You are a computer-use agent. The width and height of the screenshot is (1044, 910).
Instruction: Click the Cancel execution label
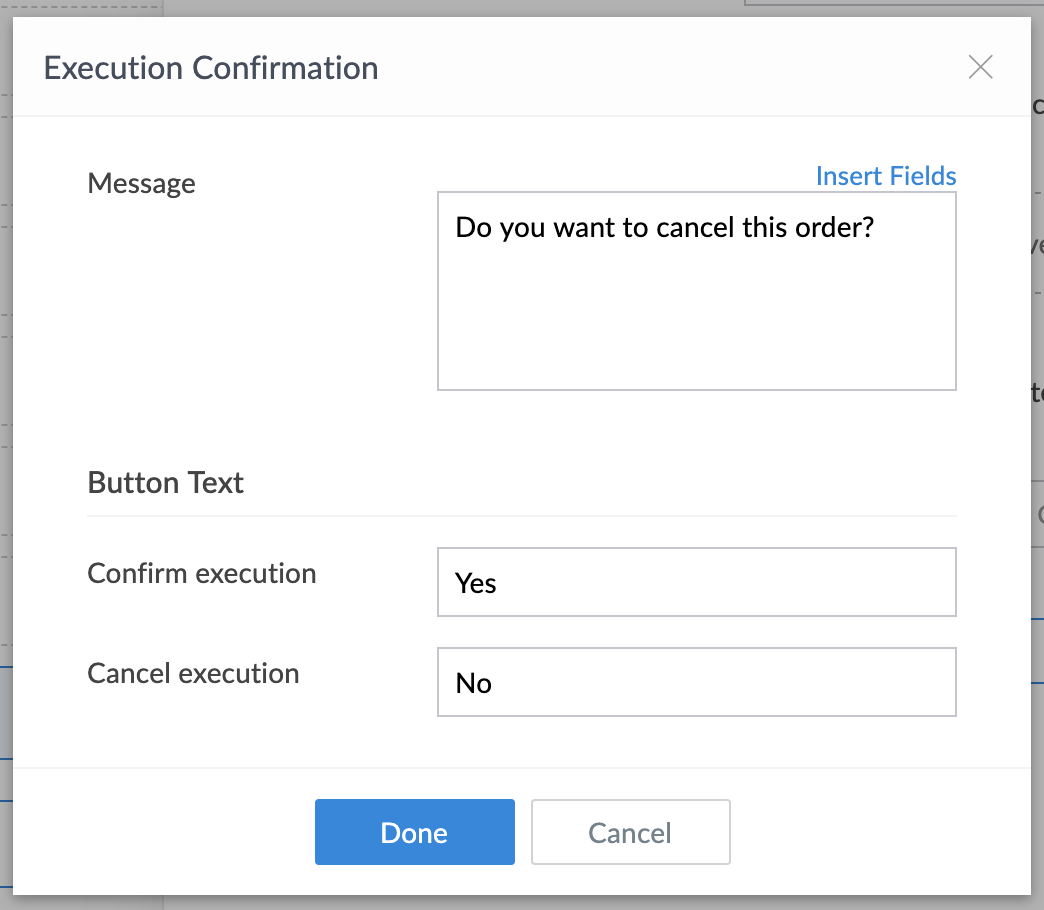pos(193,674)
